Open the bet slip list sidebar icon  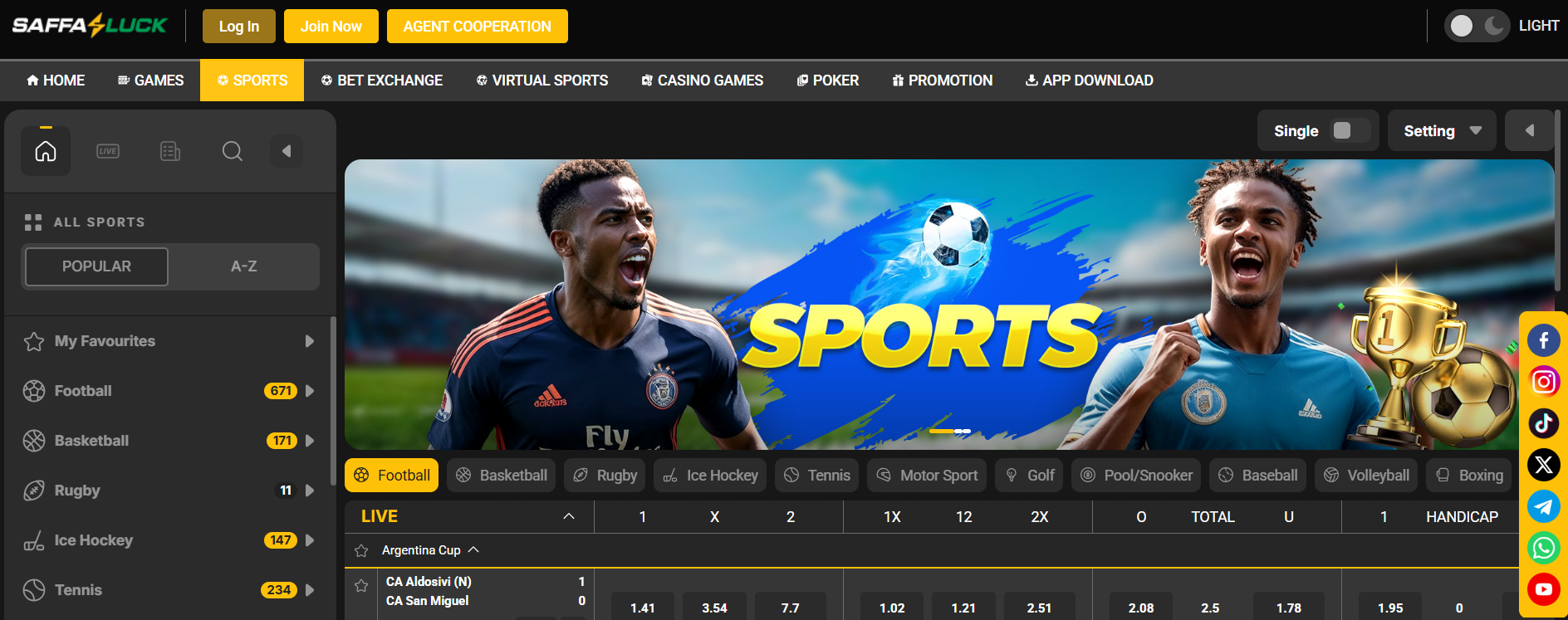170,151
